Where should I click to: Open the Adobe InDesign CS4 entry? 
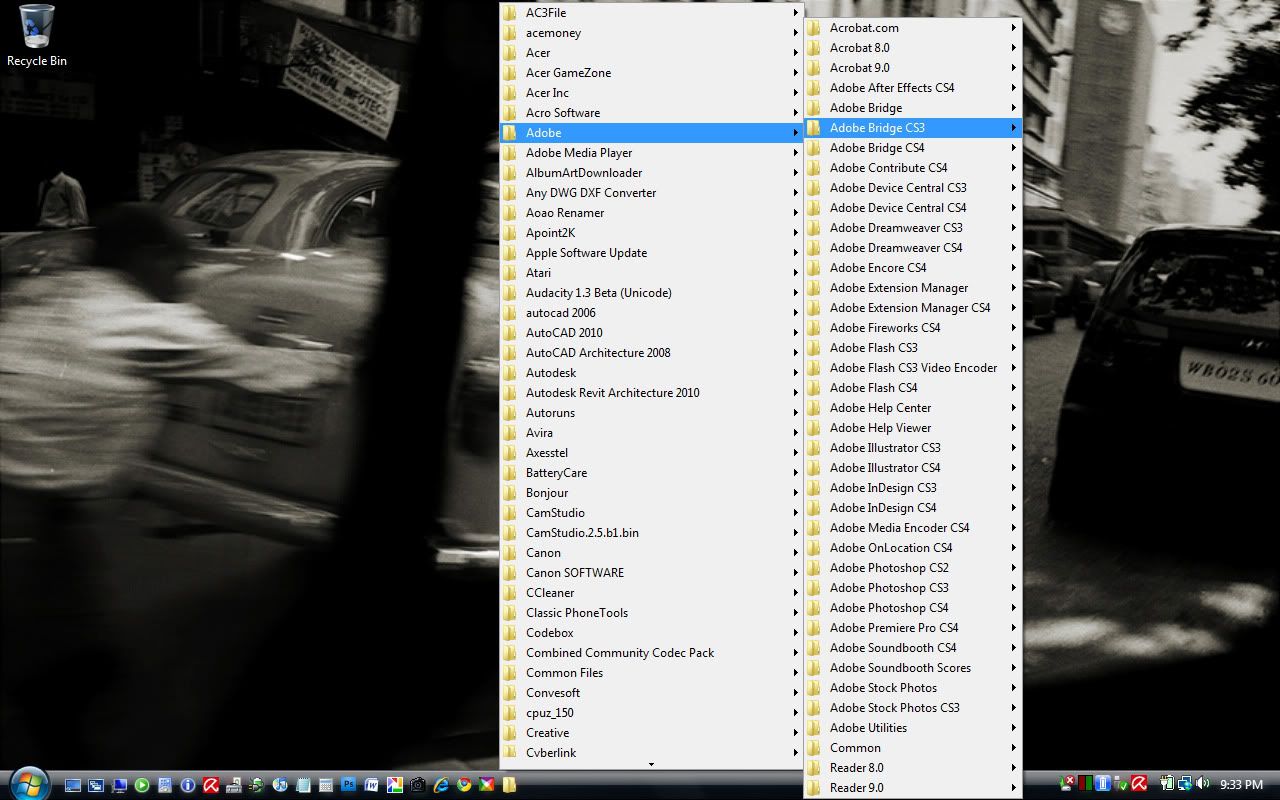coord(913,508)
